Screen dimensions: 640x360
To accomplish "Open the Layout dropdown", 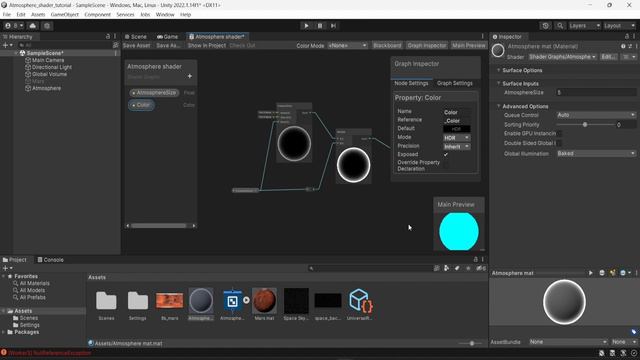I will tap(619, 26).
